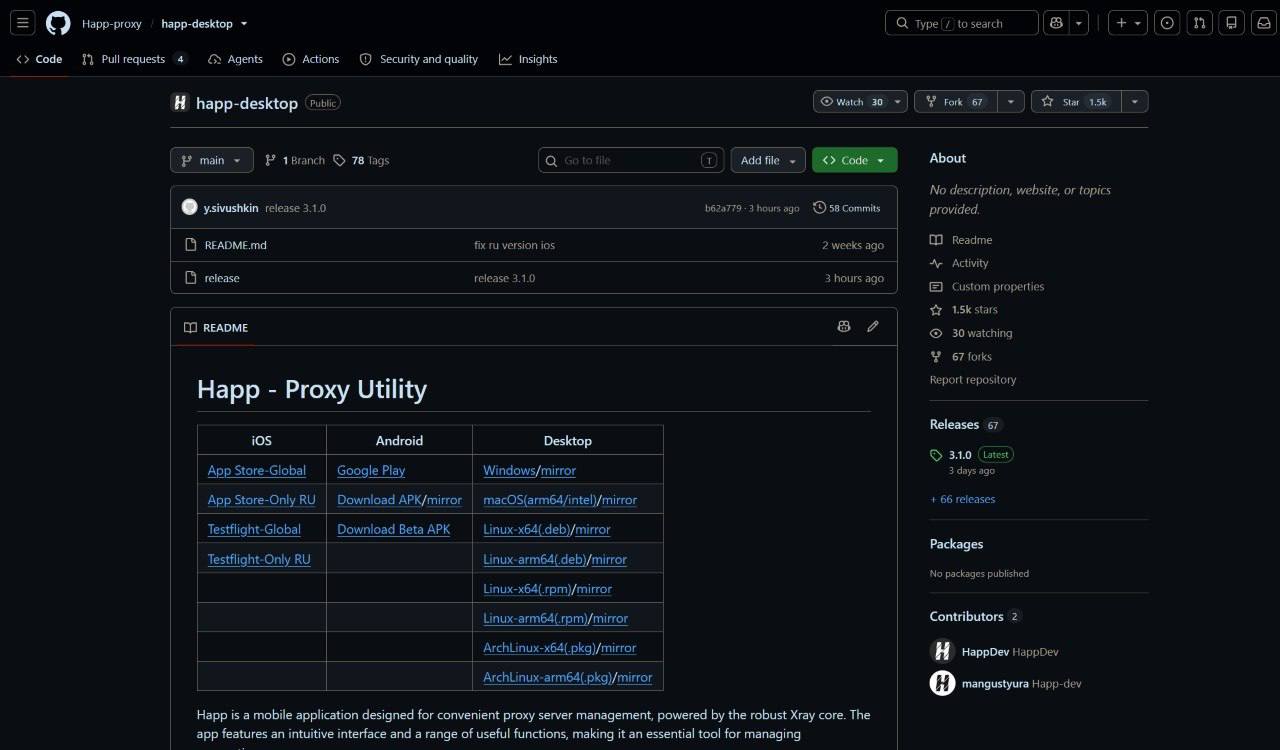
Task: Open Copilot icon in README header
Action: [844, 327]
